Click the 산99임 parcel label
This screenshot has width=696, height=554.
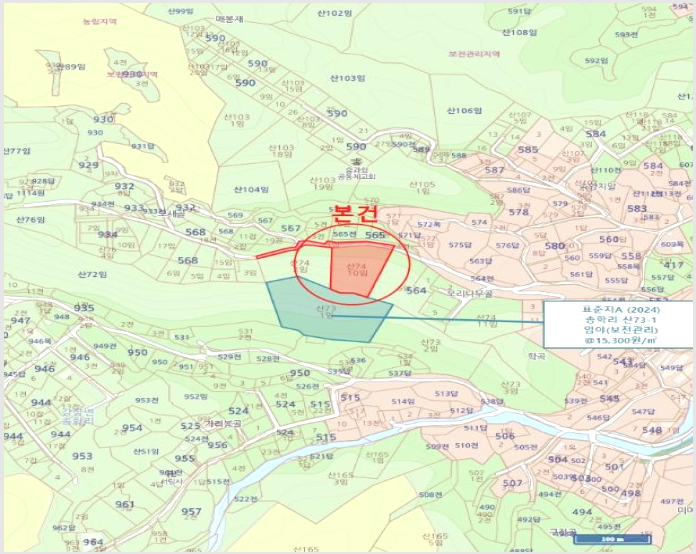(x=181, y=11)
